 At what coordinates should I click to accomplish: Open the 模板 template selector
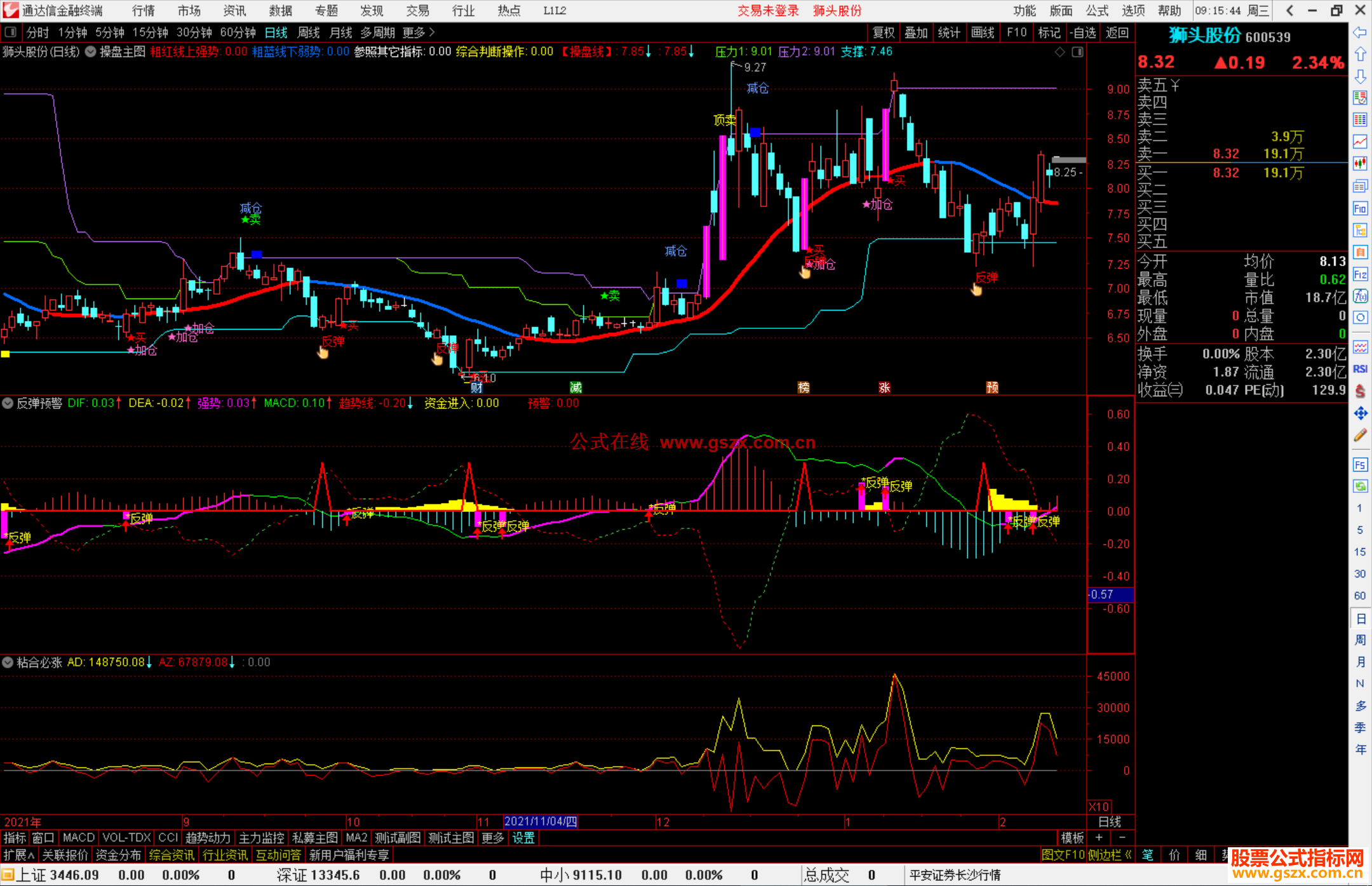pos(1072,838)
